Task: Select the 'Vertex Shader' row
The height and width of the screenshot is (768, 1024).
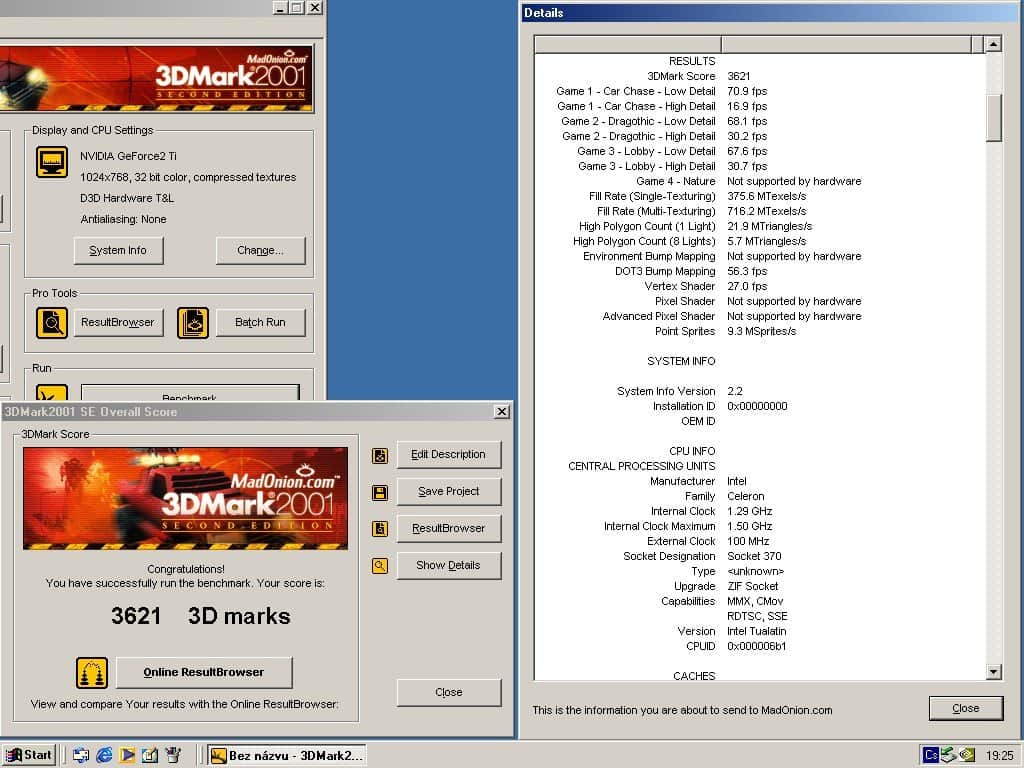Action: coord(760,287)
